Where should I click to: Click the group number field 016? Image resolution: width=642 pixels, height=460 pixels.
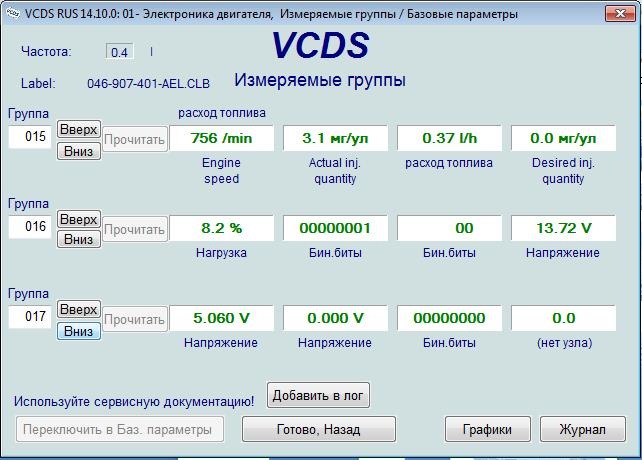pos(30,227)
